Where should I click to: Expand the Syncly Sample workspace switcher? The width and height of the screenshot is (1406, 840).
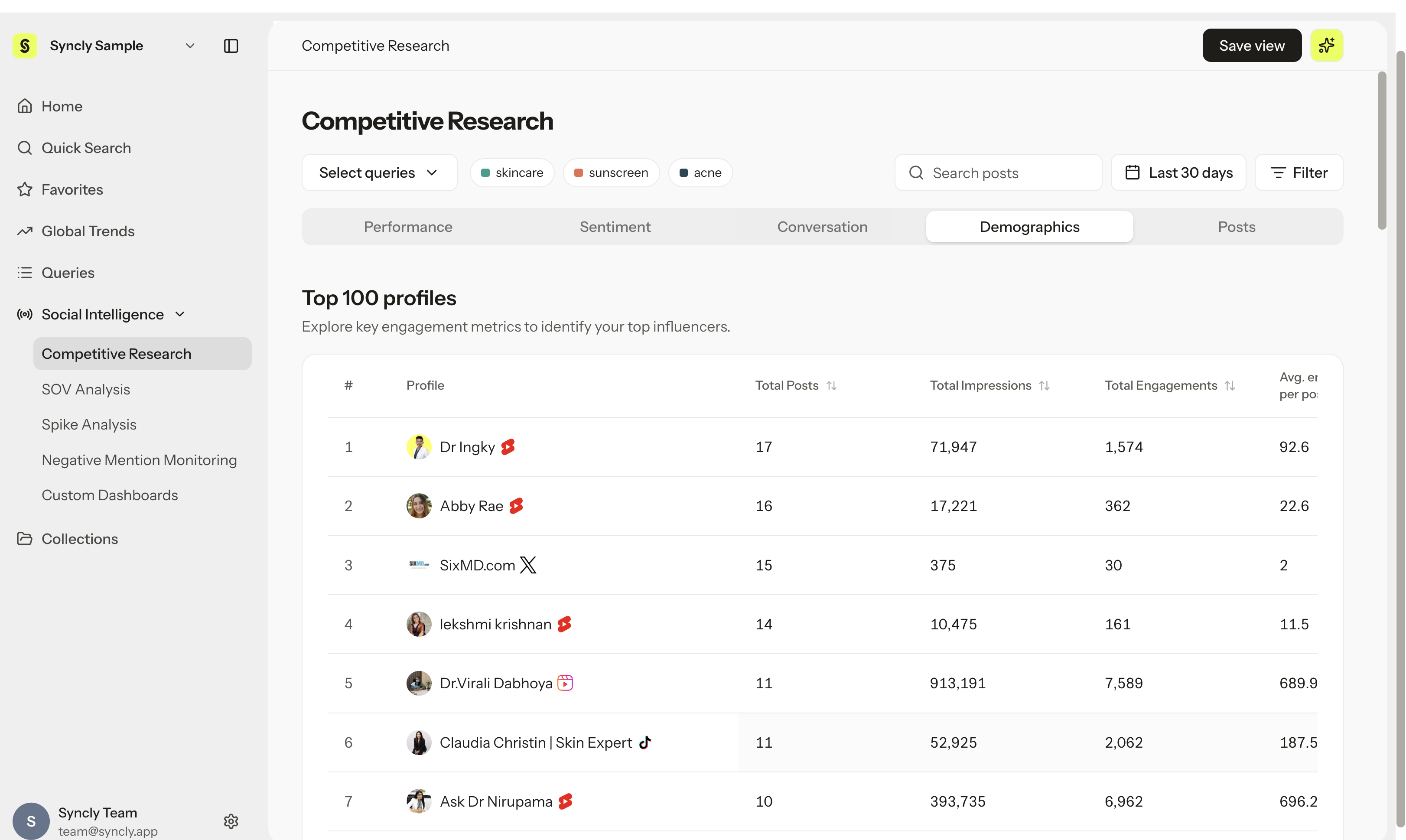[190, 46]
